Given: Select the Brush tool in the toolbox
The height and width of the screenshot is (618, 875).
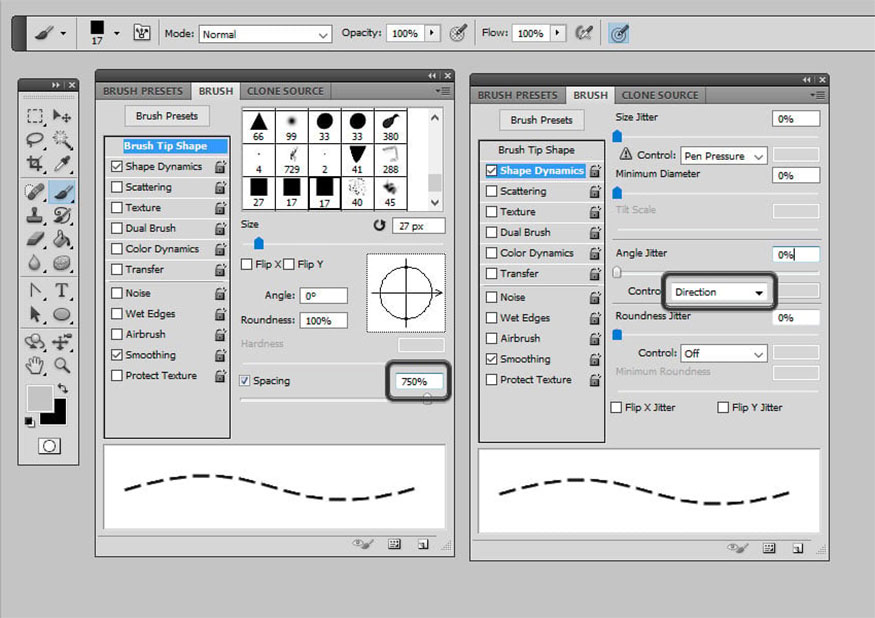Looking at the screenshot, I should point(62,190).
